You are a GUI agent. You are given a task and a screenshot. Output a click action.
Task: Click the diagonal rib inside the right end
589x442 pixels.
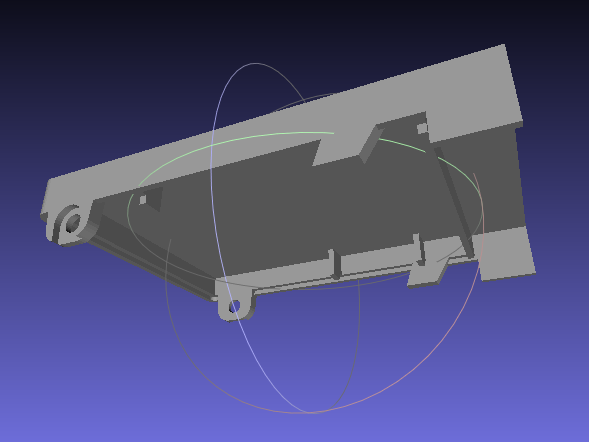454,201
